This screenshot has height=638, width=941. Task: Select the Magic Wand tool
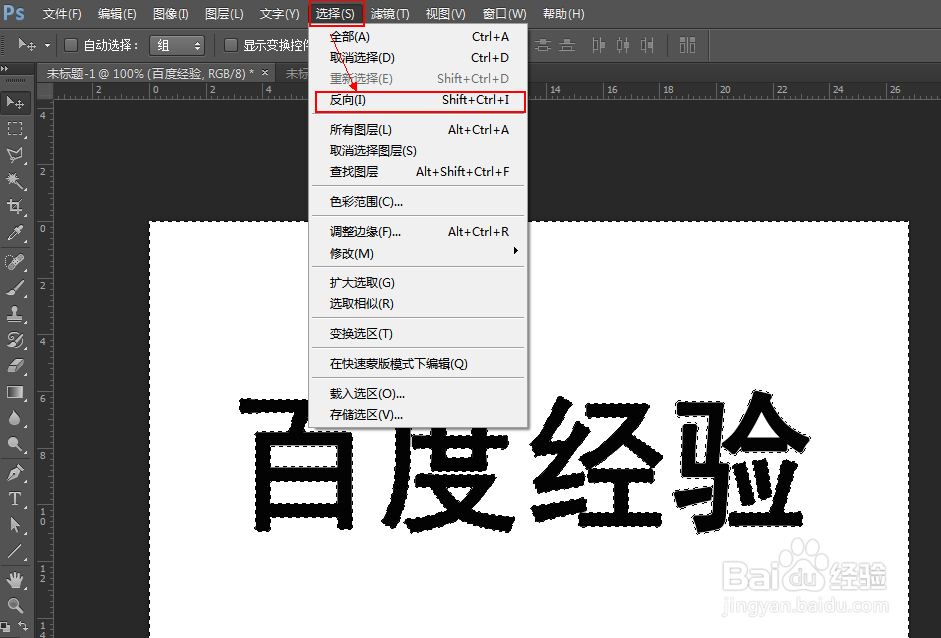(x=15, y=181)
